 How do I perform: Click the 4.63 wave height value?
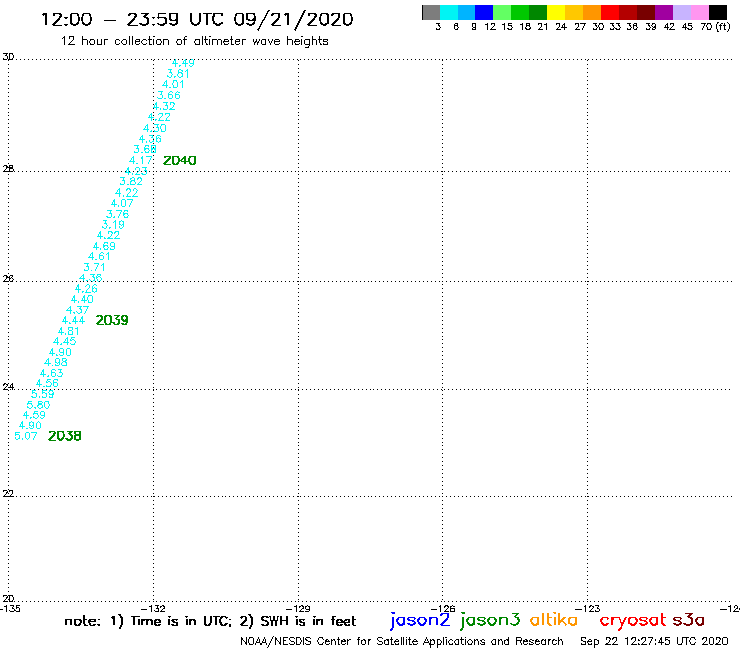pyautogui.click(x=51, y=373)
